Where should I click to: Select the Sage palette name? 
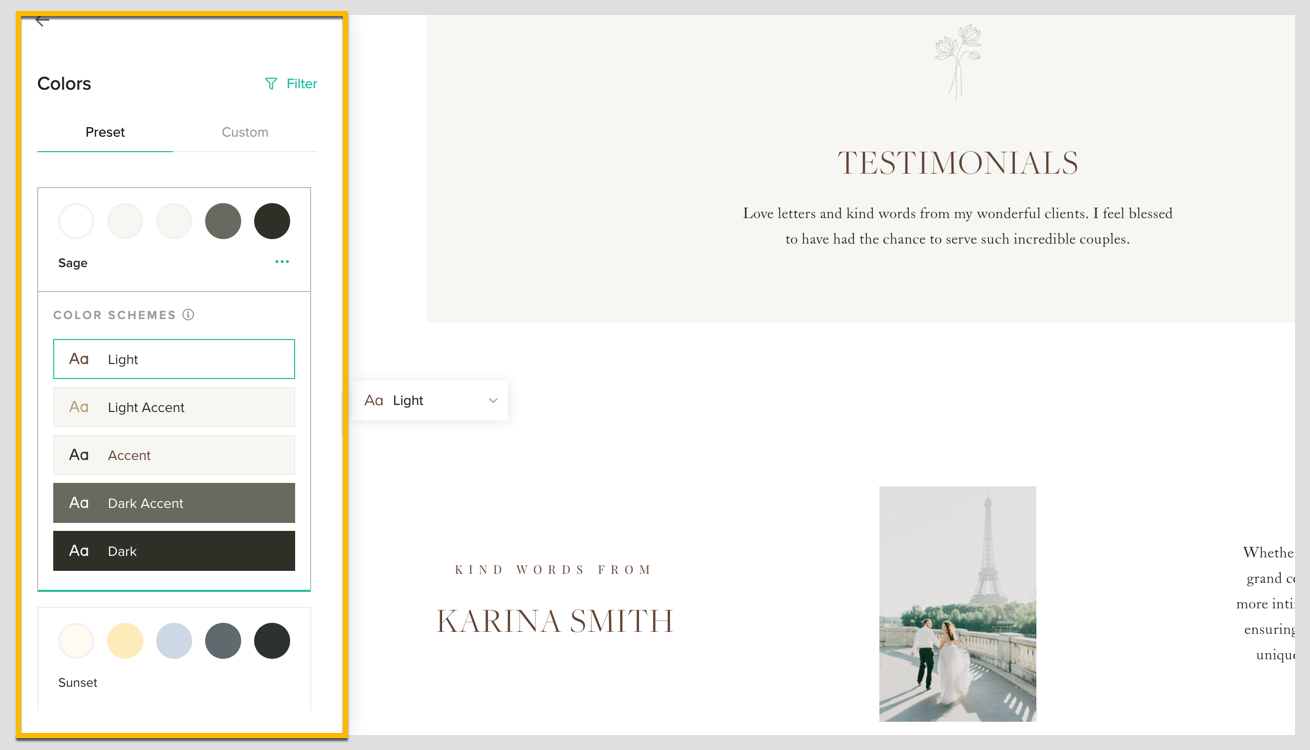[x=73, y=263]
